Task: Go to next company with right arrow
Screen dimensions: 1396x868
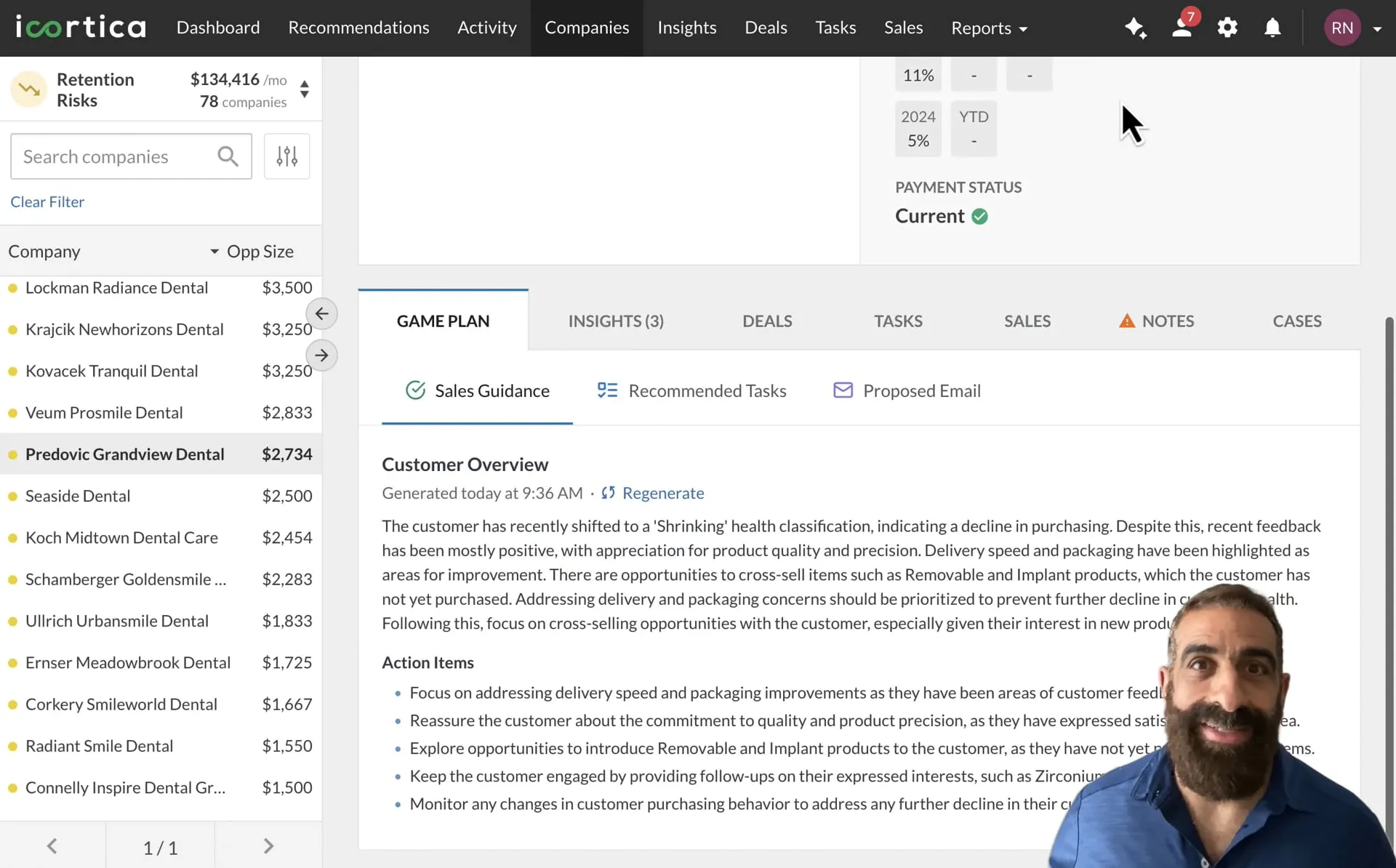Action: pos(321,355)
